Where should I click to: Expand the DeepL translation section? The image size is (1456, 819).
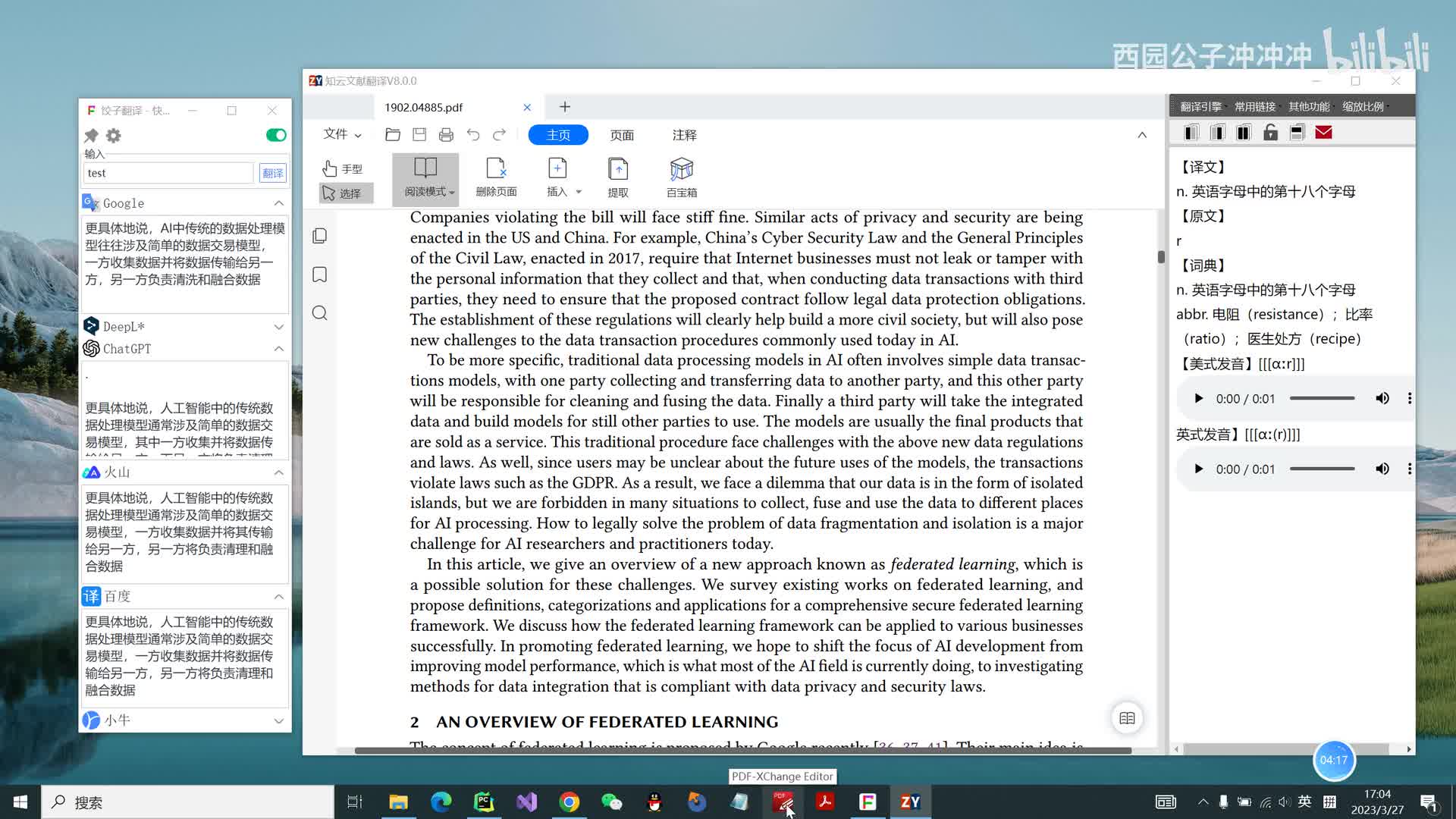click(278, 327)
